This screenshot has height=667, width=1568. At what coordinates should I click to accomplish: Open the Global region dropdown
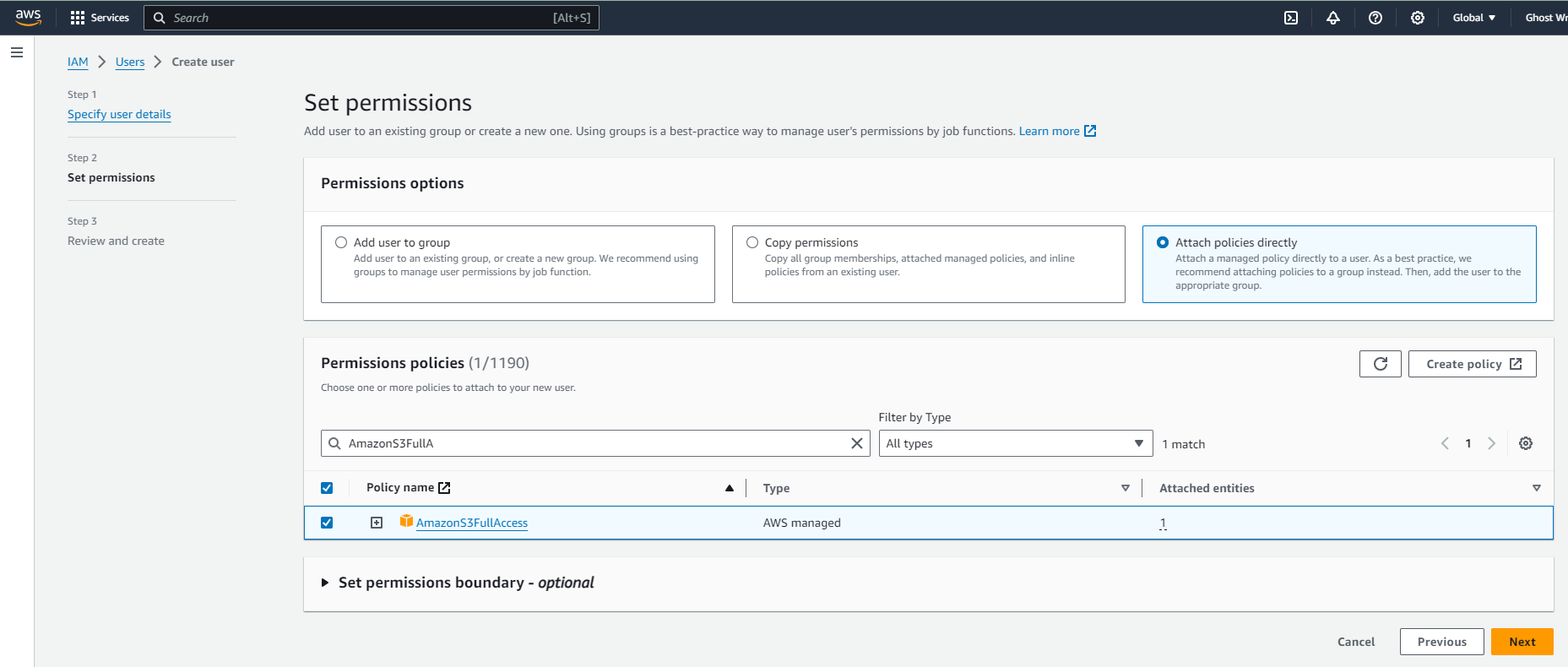coord(1474,18)
